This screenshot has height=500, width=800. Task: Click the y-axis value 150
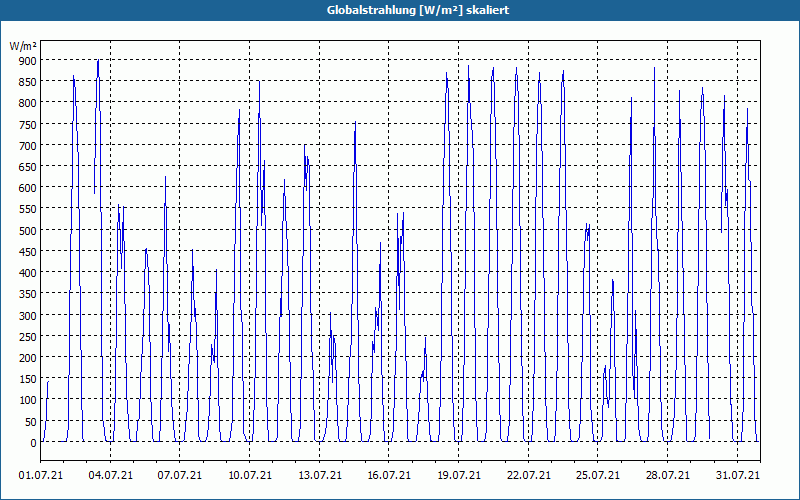pos(28,379)
